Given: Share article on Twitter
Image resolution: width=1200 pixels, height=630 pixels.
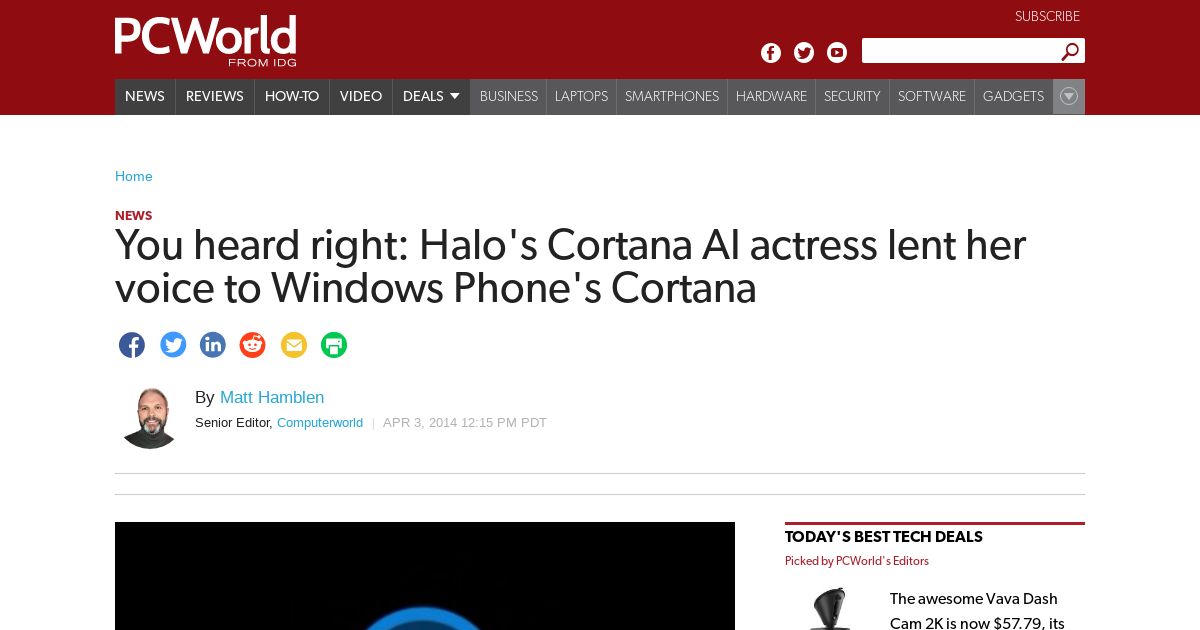Looking at the screenshot, I should [x=173, y=345].
